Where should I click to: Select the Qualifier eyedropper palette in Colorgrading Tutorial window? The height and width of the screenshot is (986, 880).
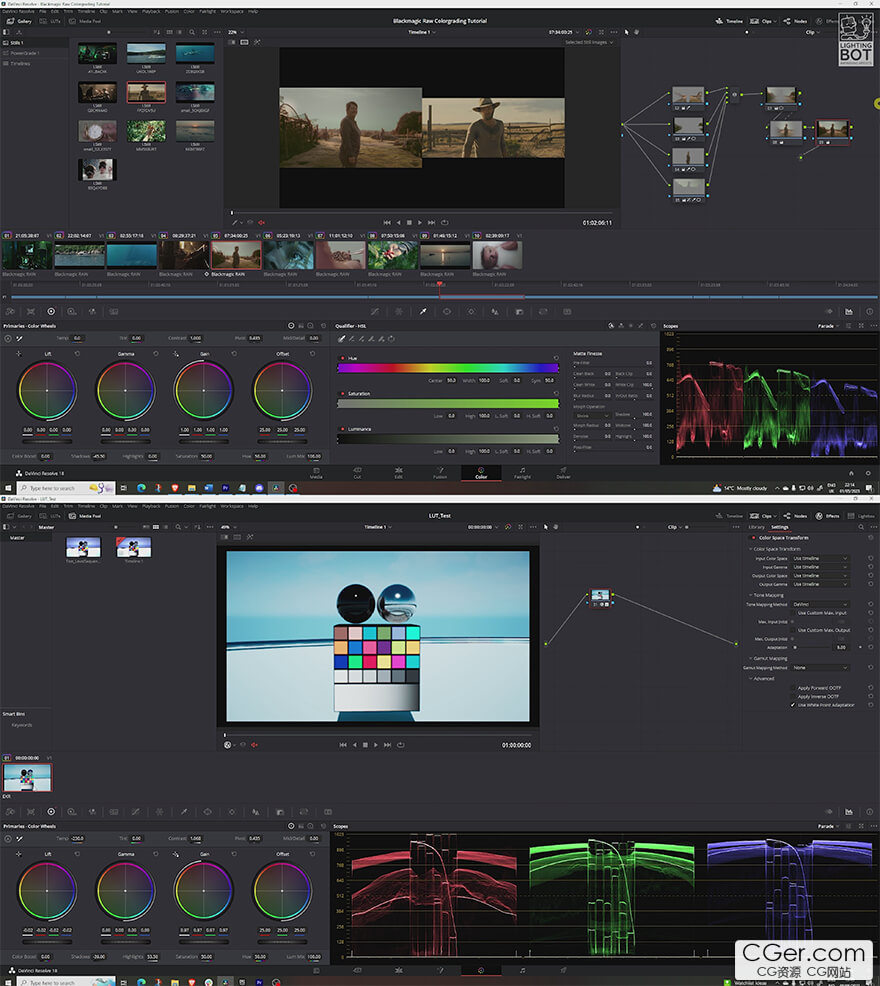point(423,311)
